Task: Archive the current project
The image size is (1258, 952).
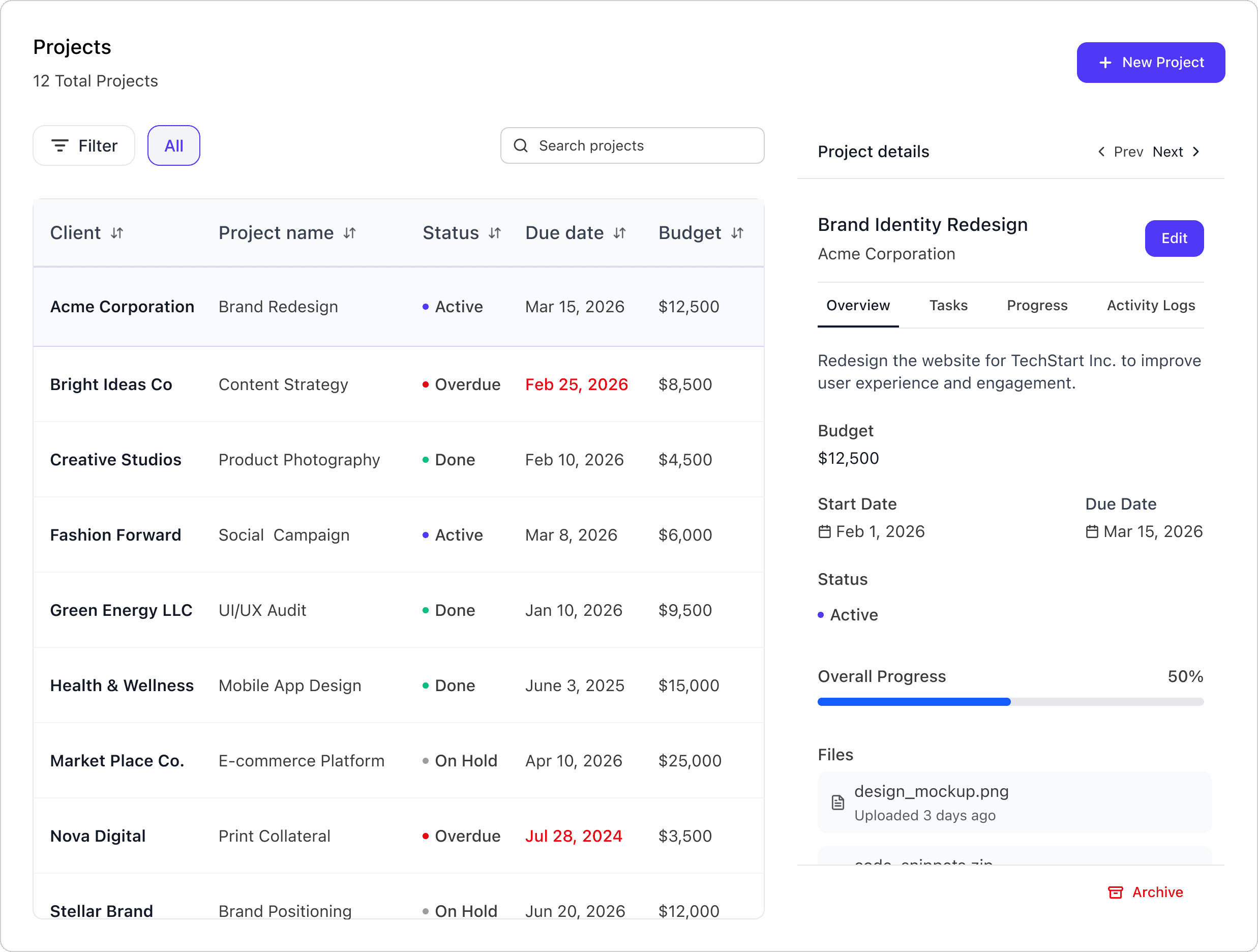Action: [1146, 891]
